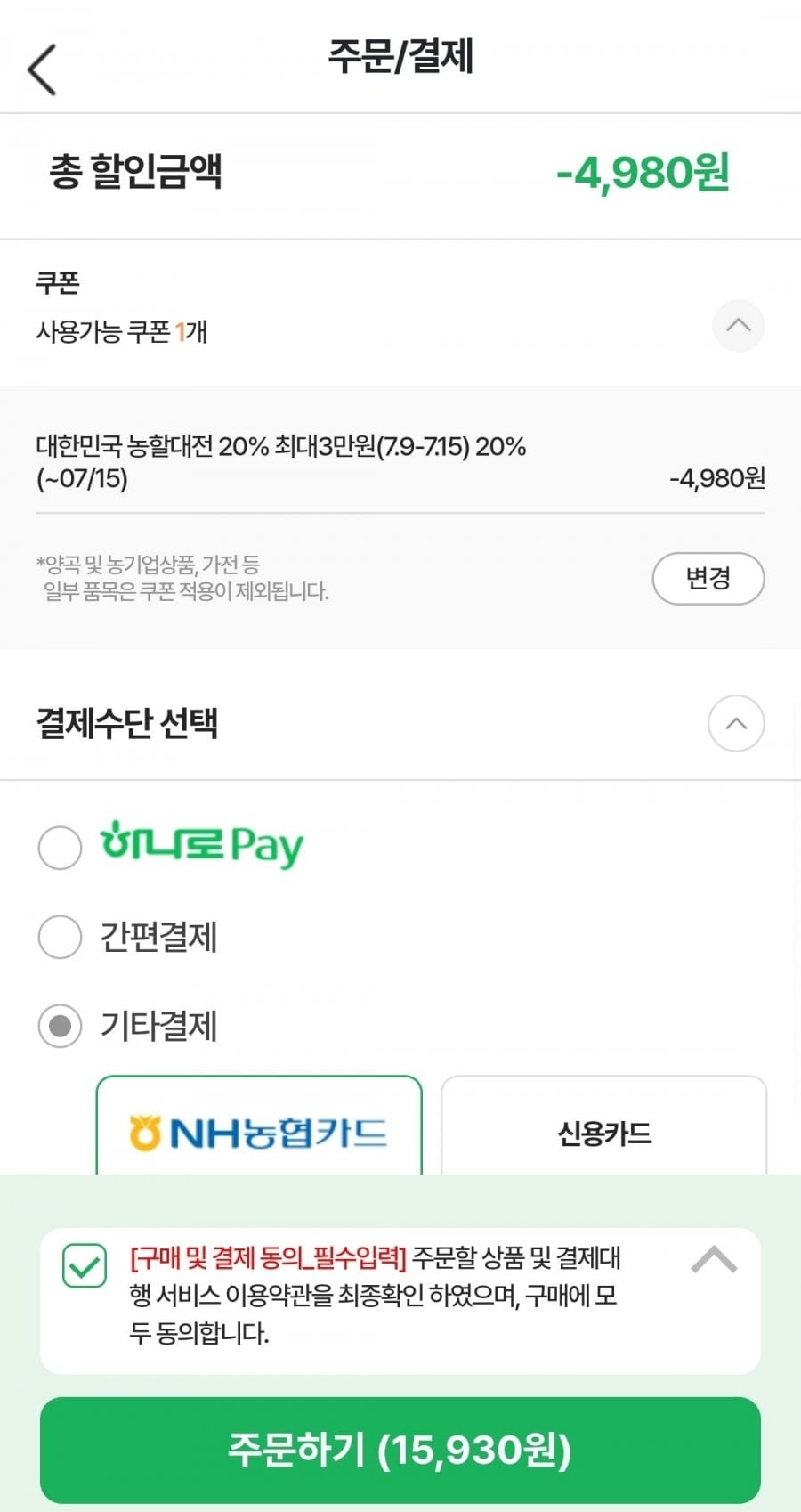The image size is (801, 1512).
Task: Select the 간편결제 radio option
Action: click(60, 937)
